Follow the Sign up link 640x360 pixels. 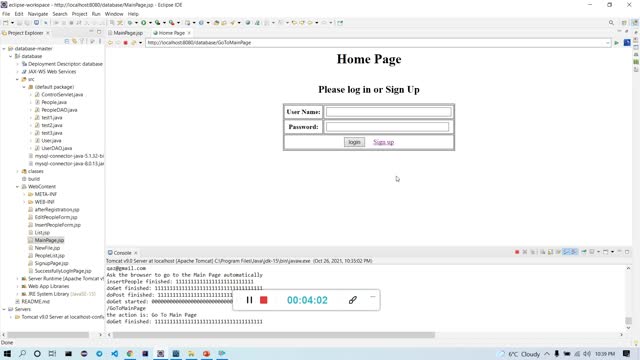[383, 142]
